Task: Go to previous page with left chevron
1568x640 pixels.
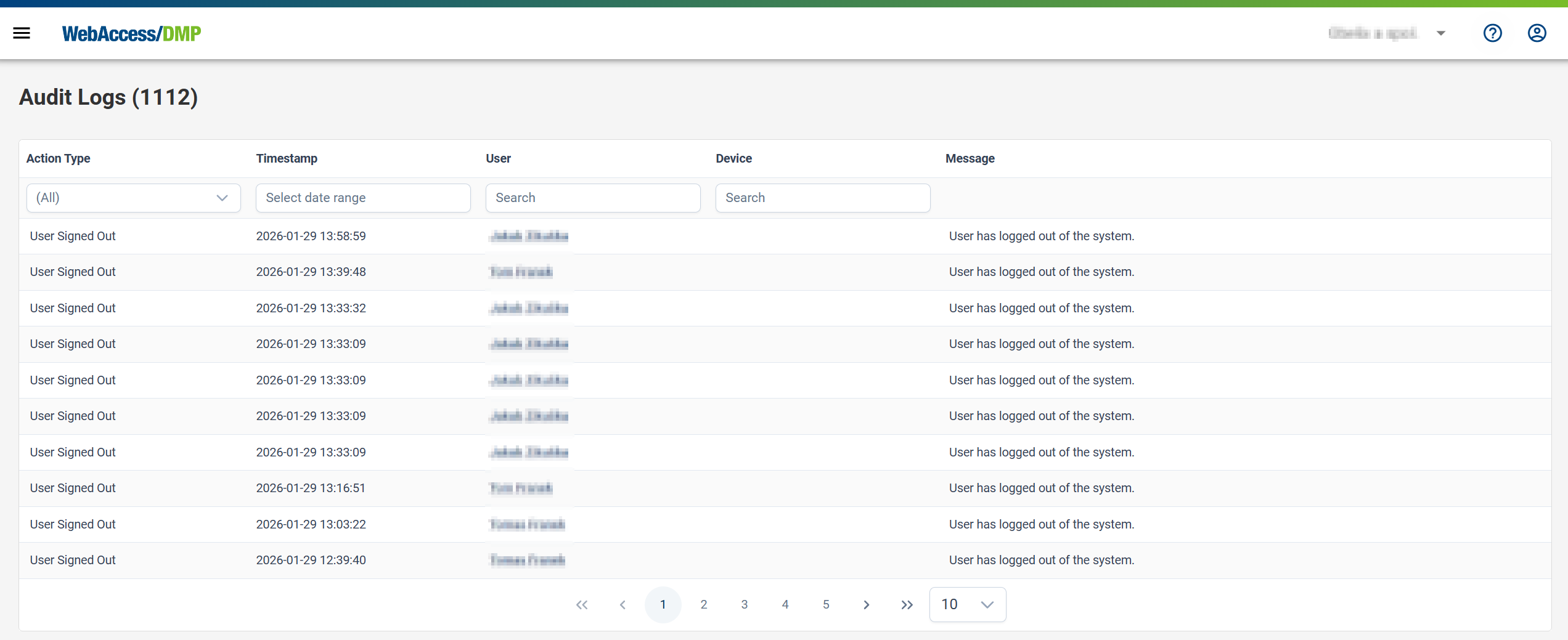Action: coord(622,604)
